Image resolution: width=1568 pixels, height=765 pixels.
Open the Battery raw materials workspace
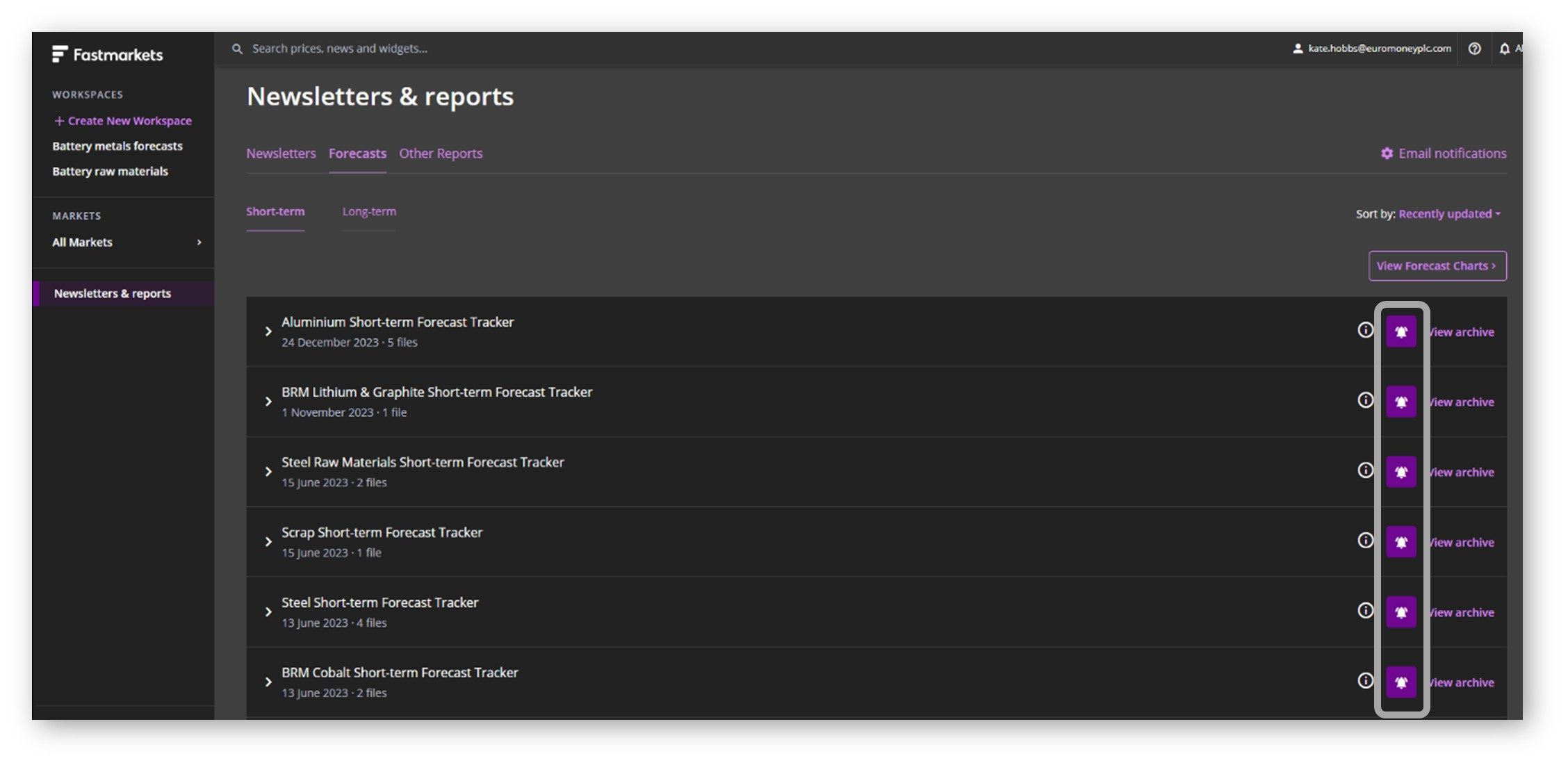(x=110, y=172)
